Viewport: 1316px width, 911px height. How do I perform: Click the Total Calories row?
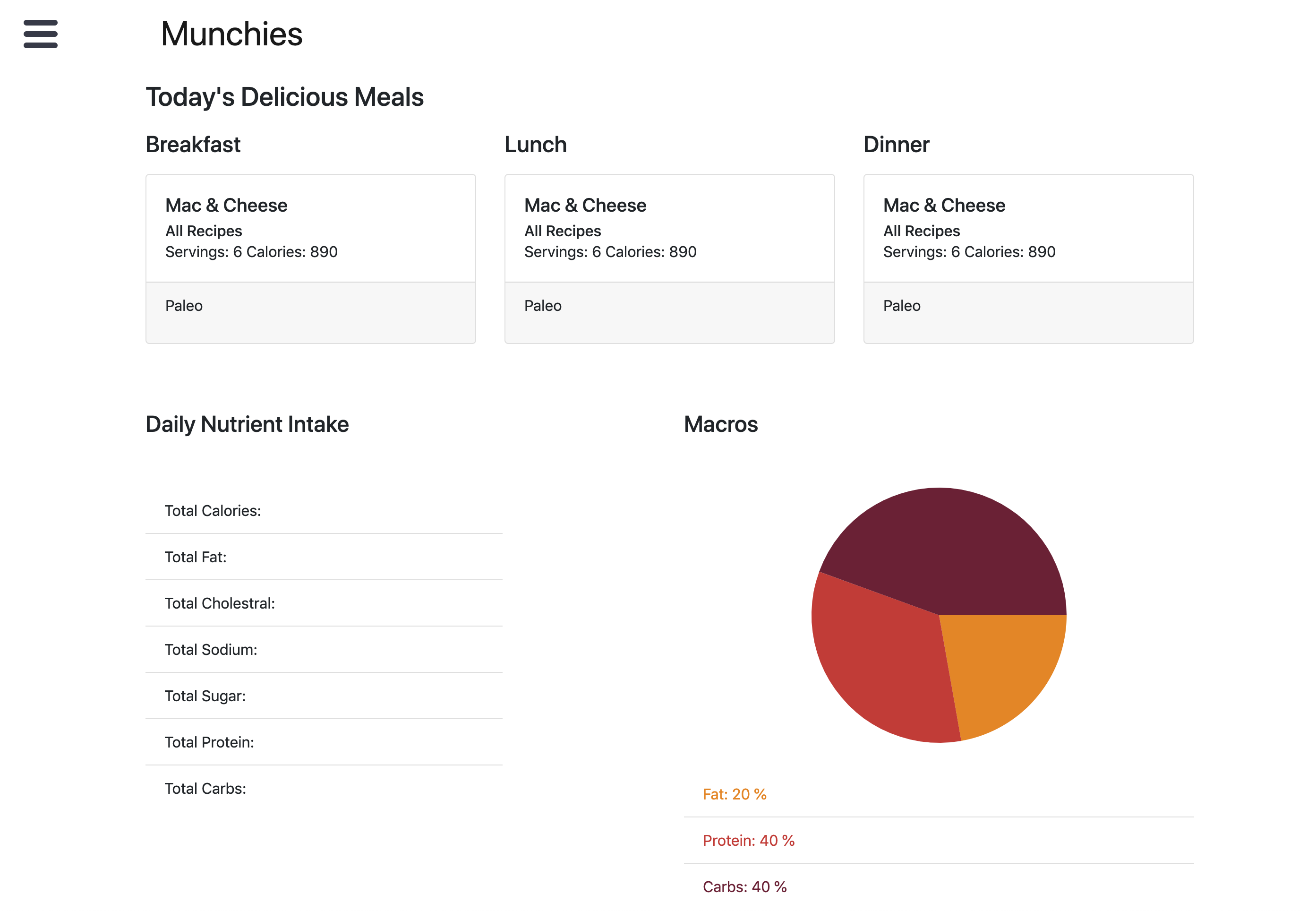tap(213, 511)
